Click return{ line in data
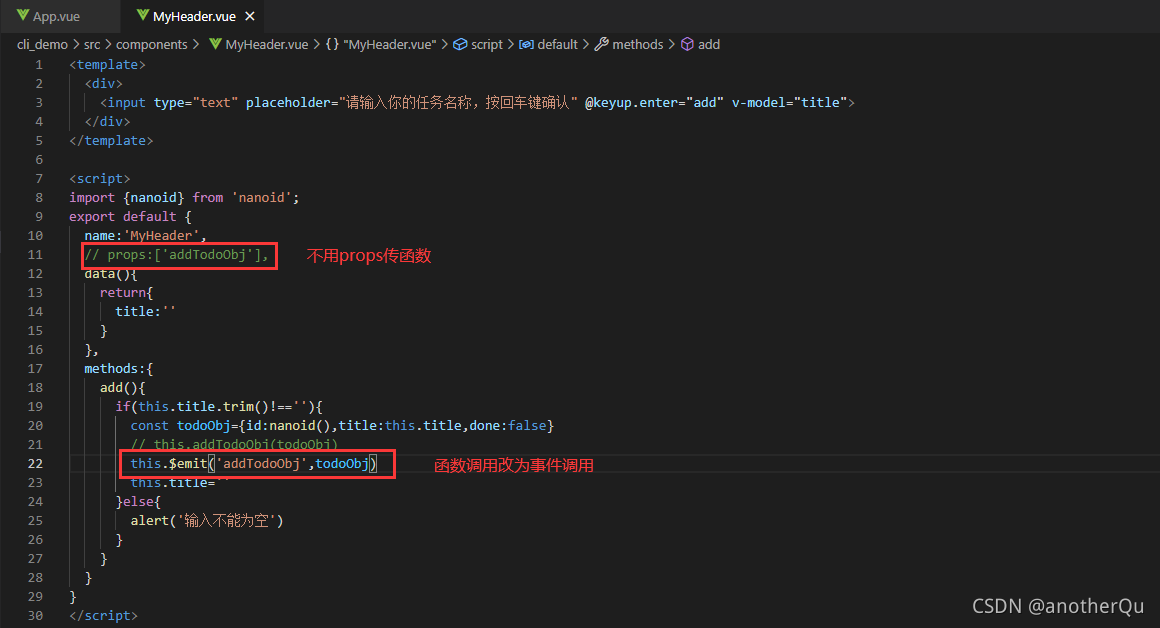The width and height of the screenshot is (1160, 628). pos(127,293)
